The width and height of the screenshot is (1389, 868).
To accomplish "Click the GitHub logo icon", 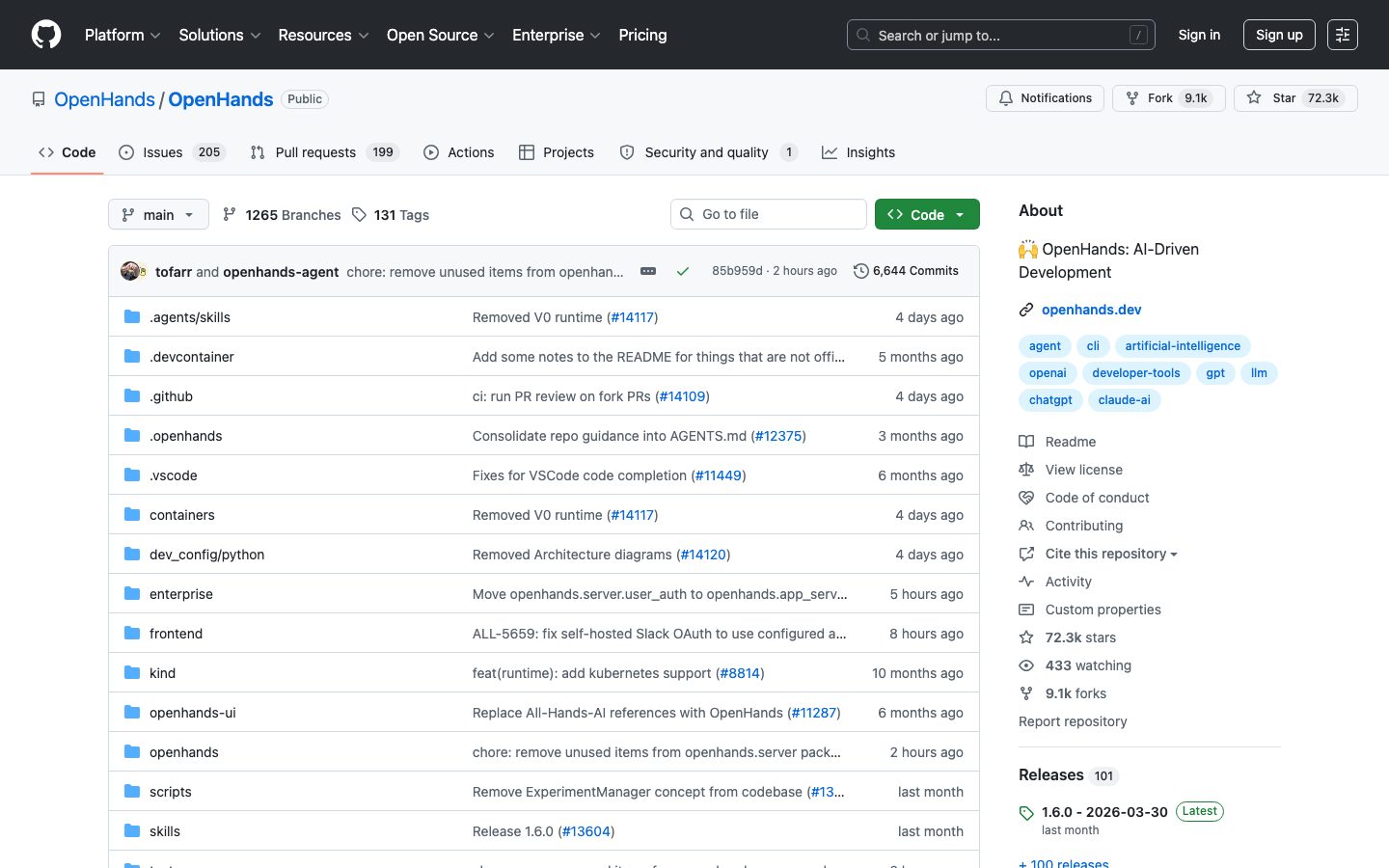I will 46,35.
